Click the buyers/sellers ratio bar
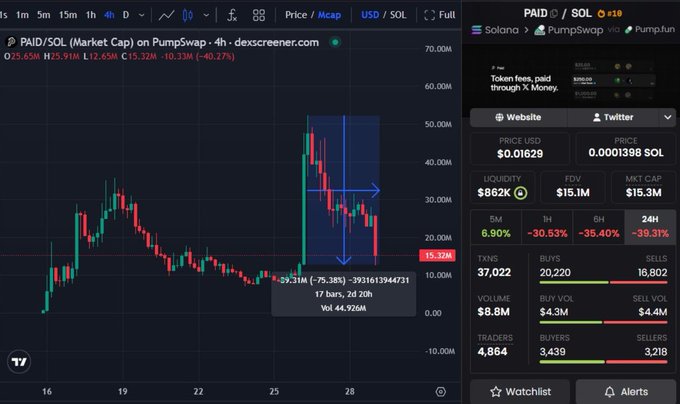Screen dimensions: 680x404 pos(603,362)
